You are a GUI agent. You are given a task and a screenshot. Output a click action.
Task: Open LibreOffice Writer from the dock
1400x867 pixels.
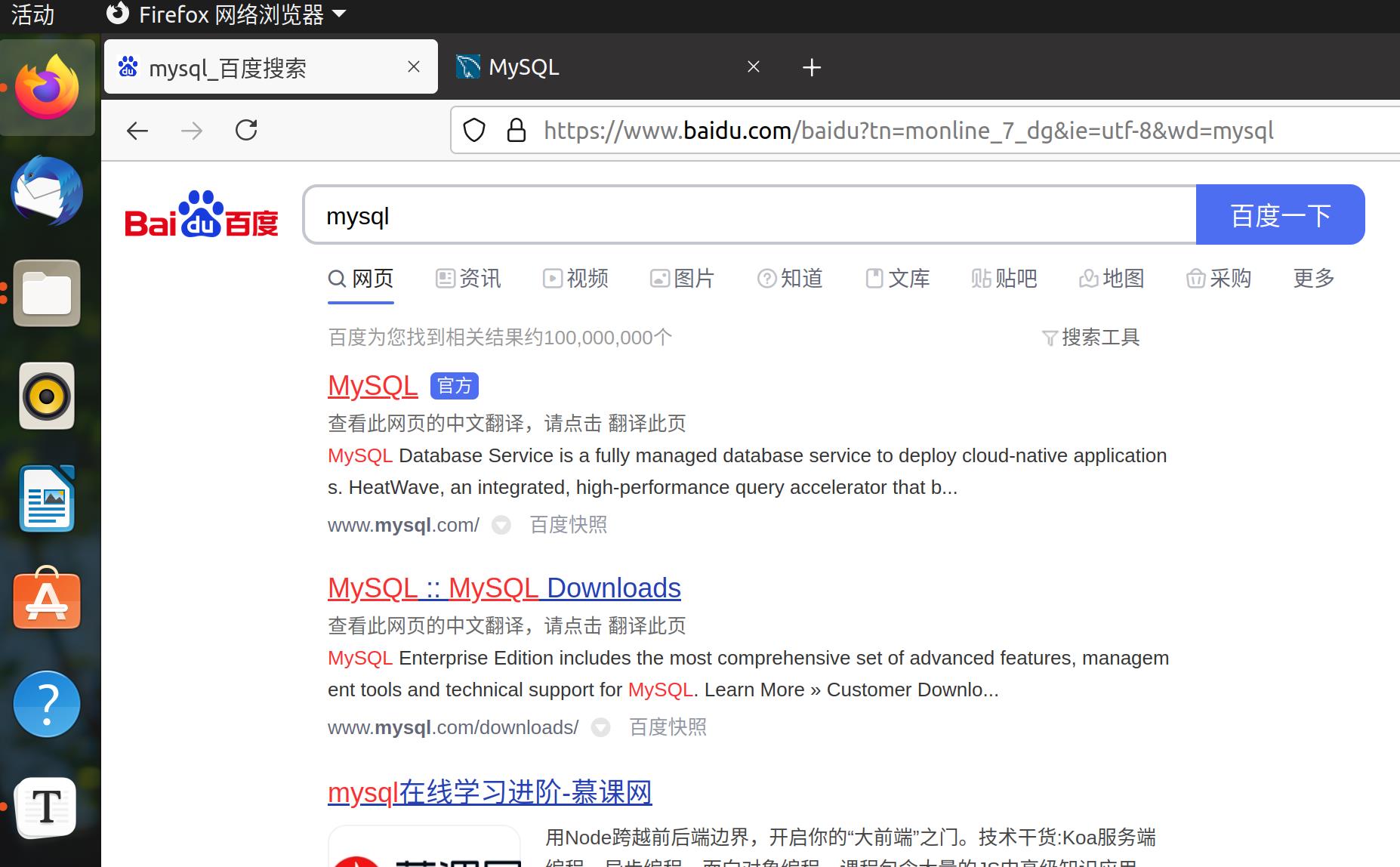47,498
